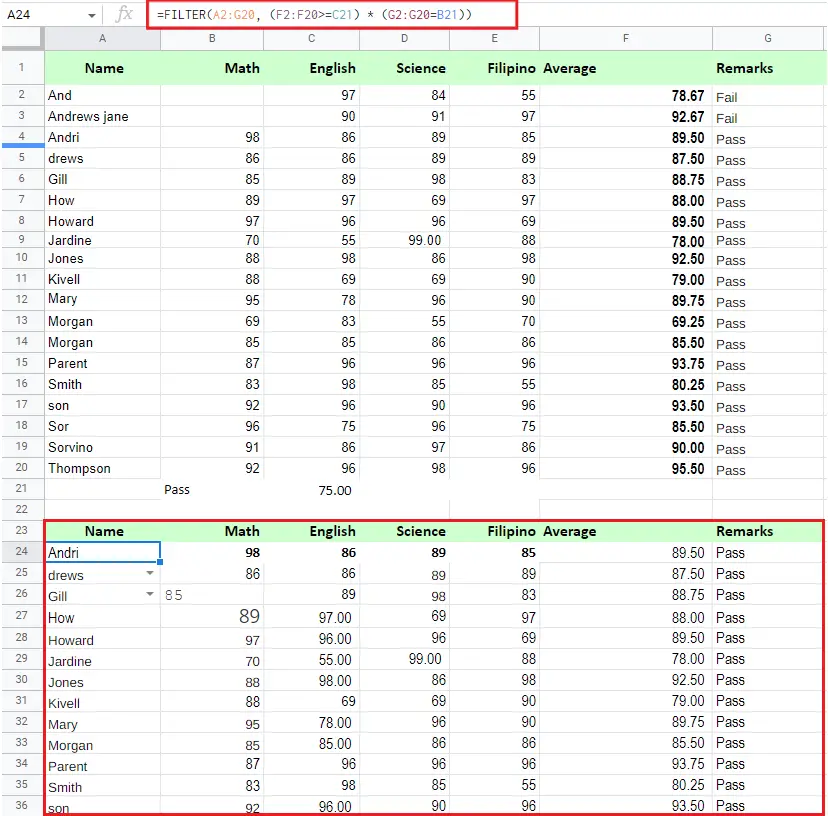Click the cell 'Mary' in row 12
The width and height of the screenshot is (828, 816).
102,299
